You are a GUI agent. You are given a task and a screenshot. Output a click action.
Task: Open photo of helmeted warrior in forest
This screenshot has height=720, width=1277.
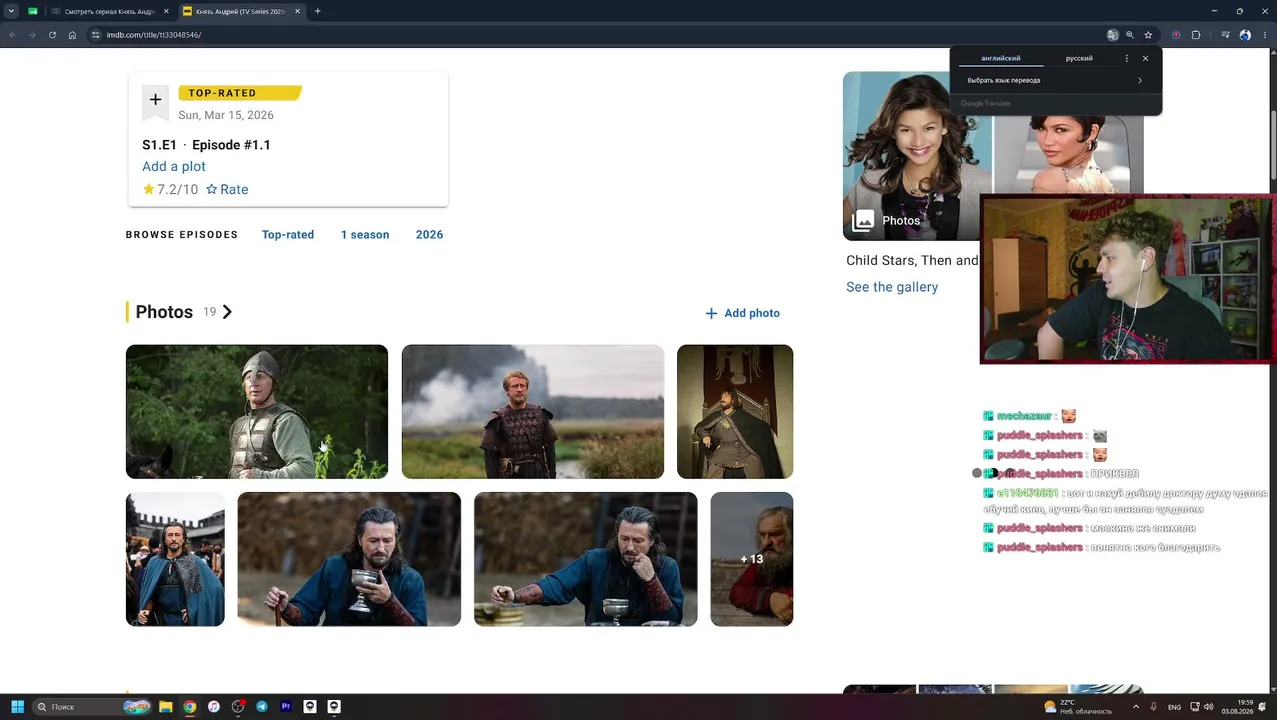[257, 412]
